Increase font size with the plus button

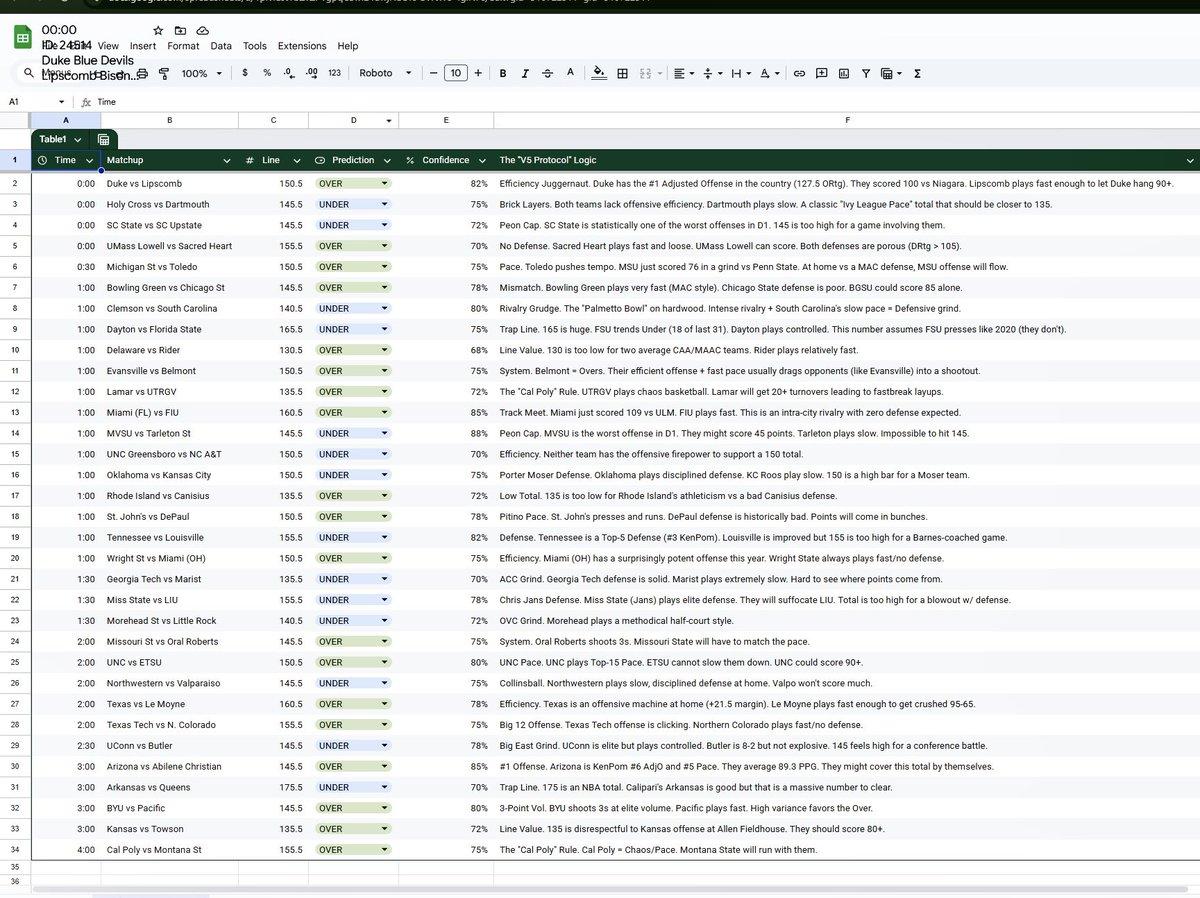478,73
